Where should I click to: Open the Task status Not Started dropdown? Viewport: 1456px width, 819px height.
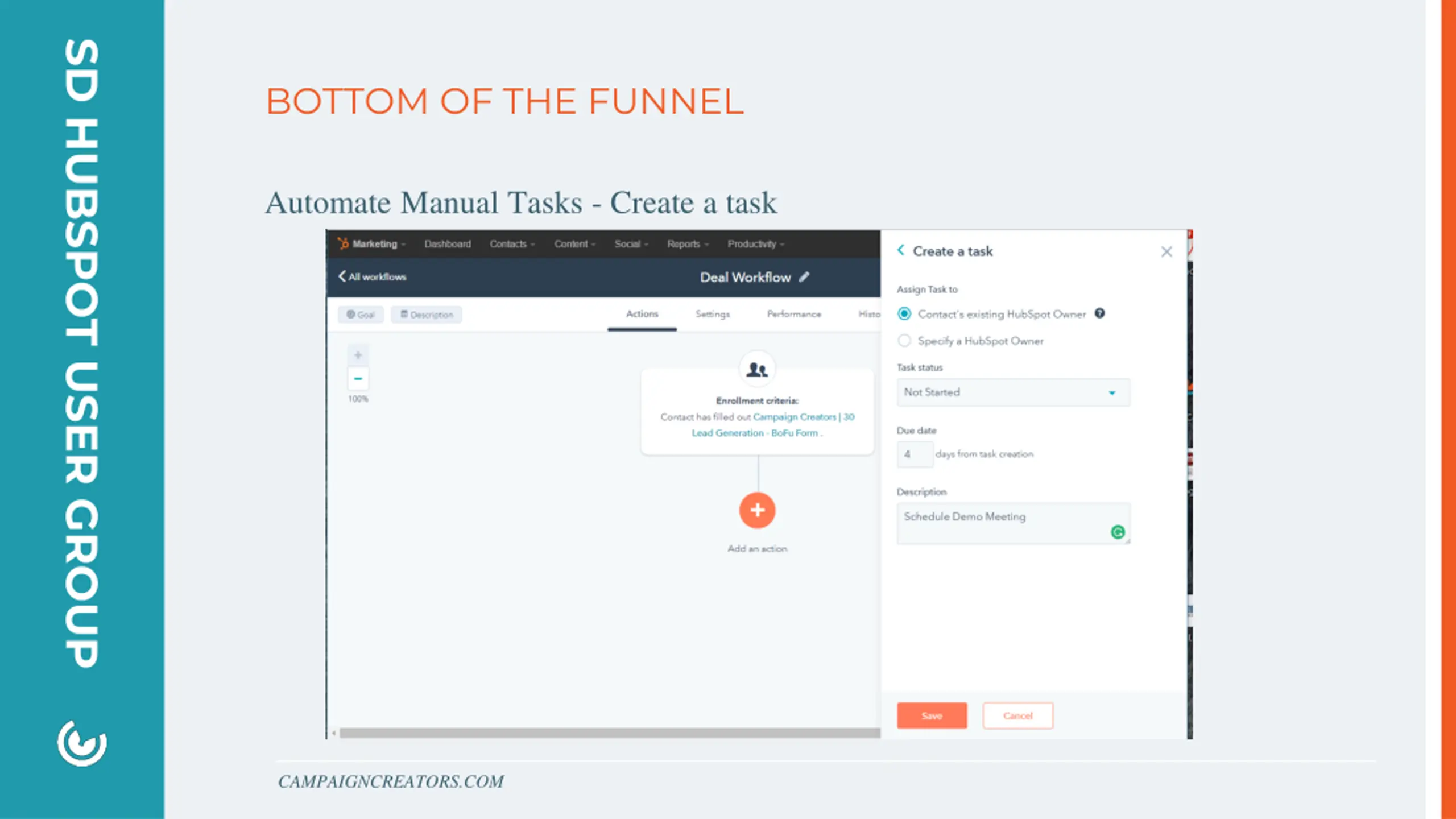pyautogui.click(x=1013, y=392)
